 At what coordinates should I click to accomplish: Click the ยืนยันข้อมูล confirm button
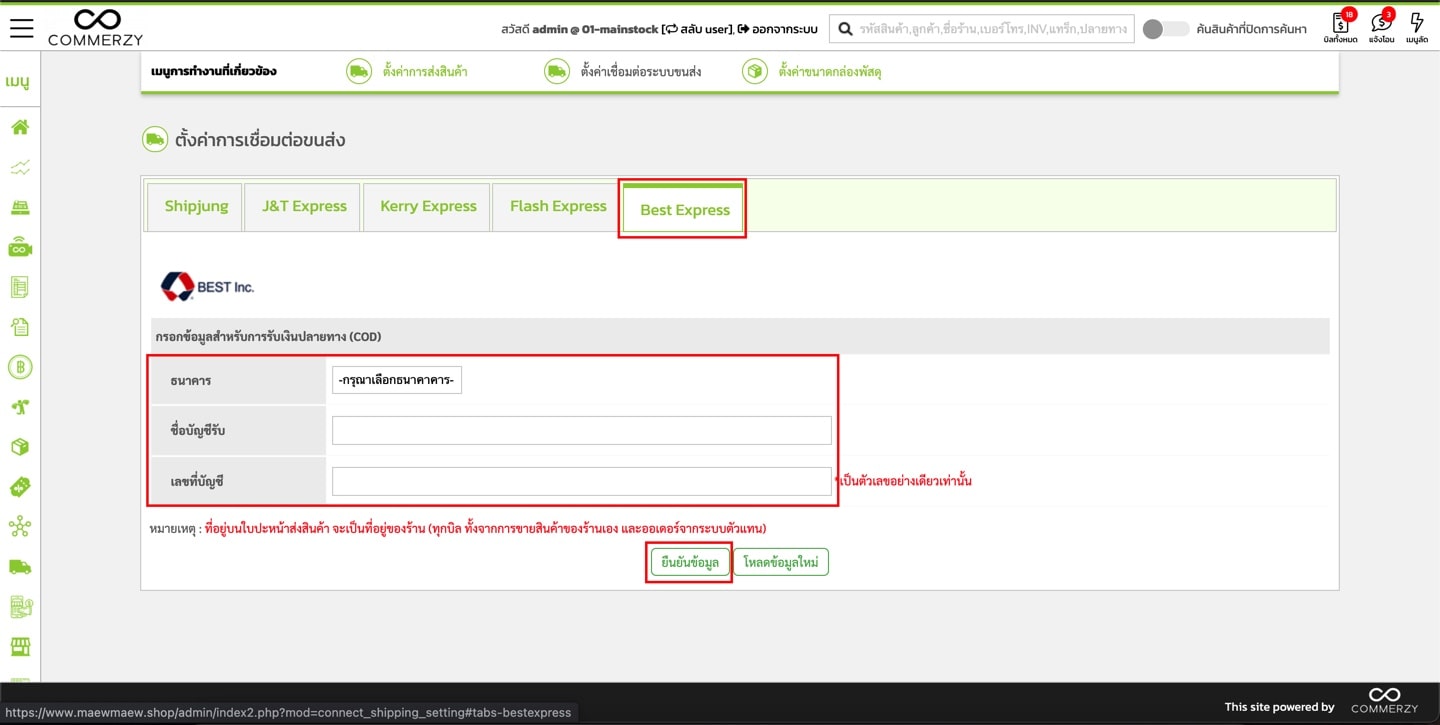[x=690, y=562]
